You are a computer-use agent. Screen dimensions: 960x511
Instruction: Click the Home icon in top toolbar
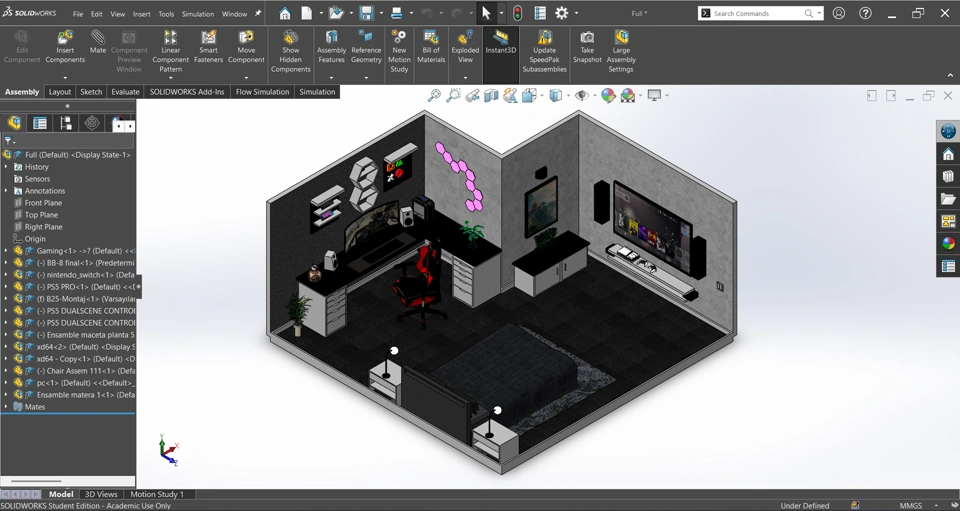point(285,13)
